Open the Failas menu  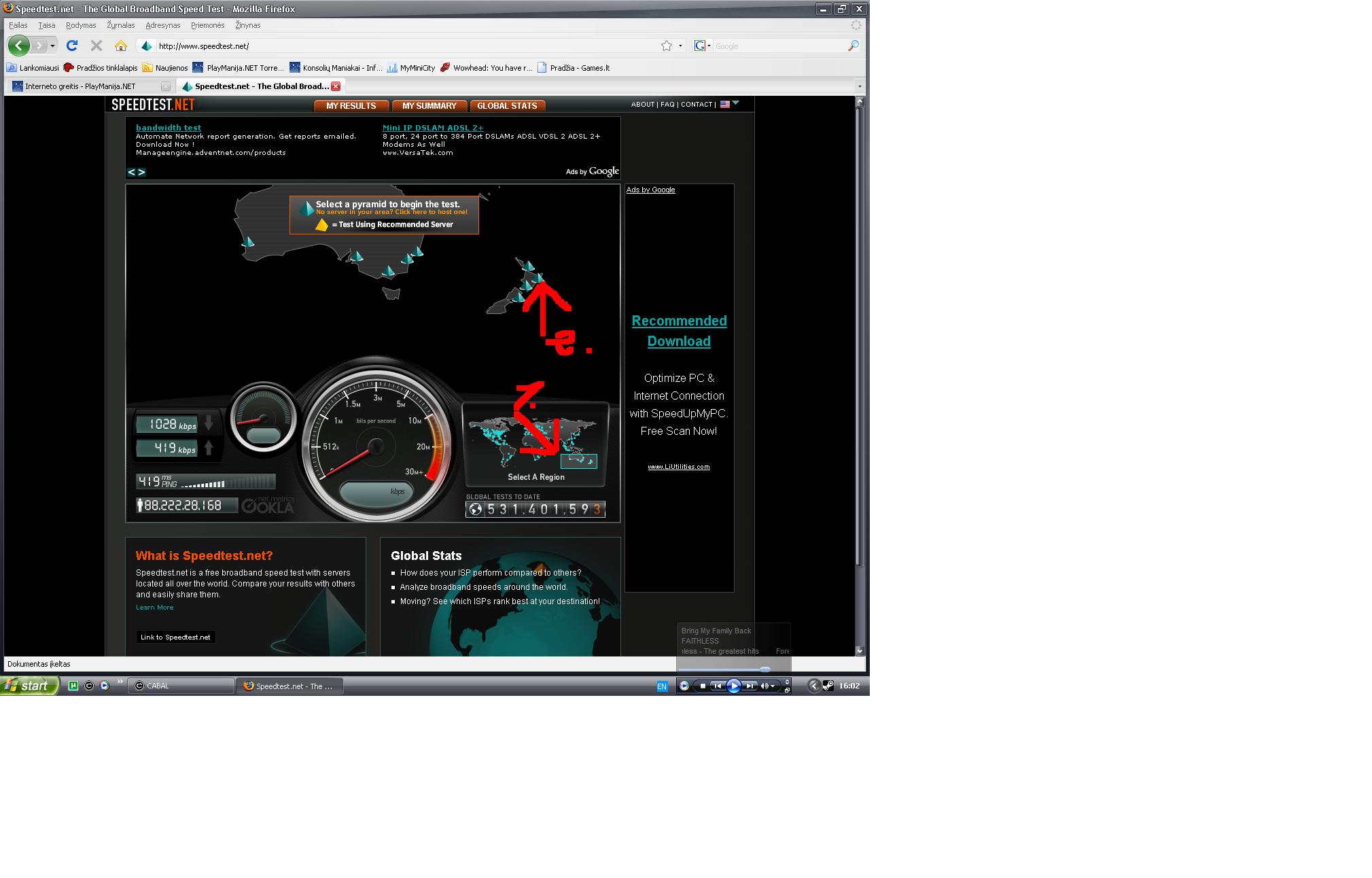pyautogui.click(x=18, y=25)
